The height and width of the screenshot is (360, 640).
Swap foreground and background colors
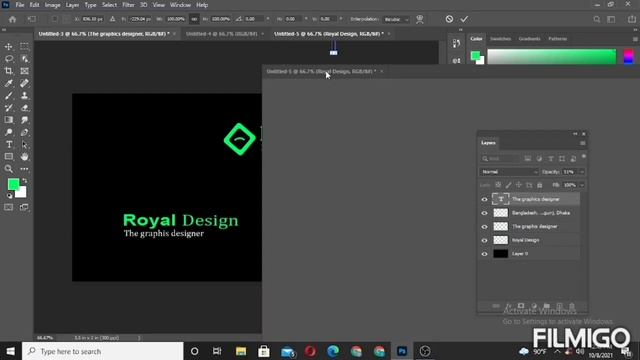click(24, 180)
